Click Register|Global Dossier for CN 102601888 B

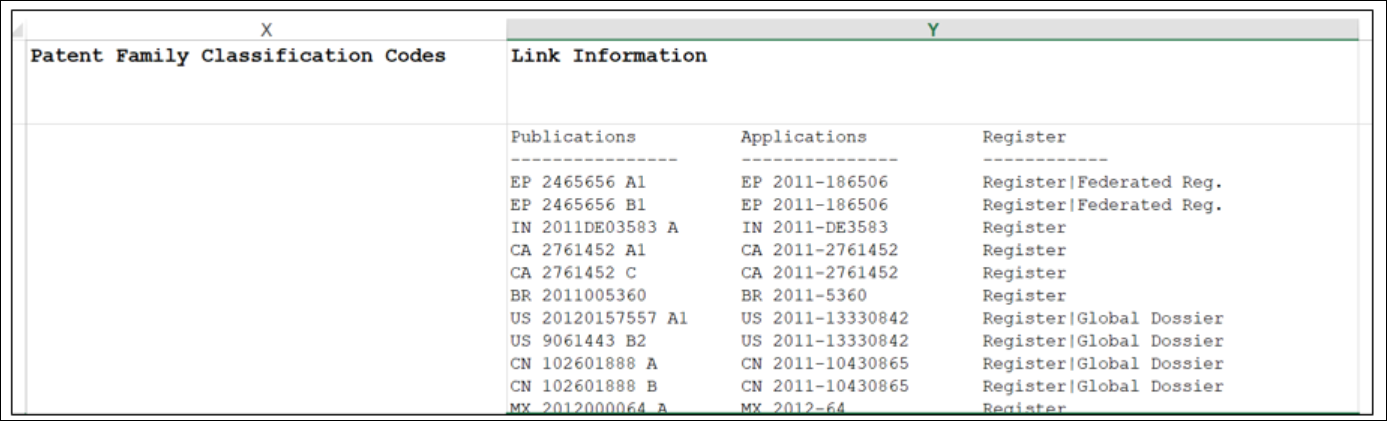pos(1102,386)
